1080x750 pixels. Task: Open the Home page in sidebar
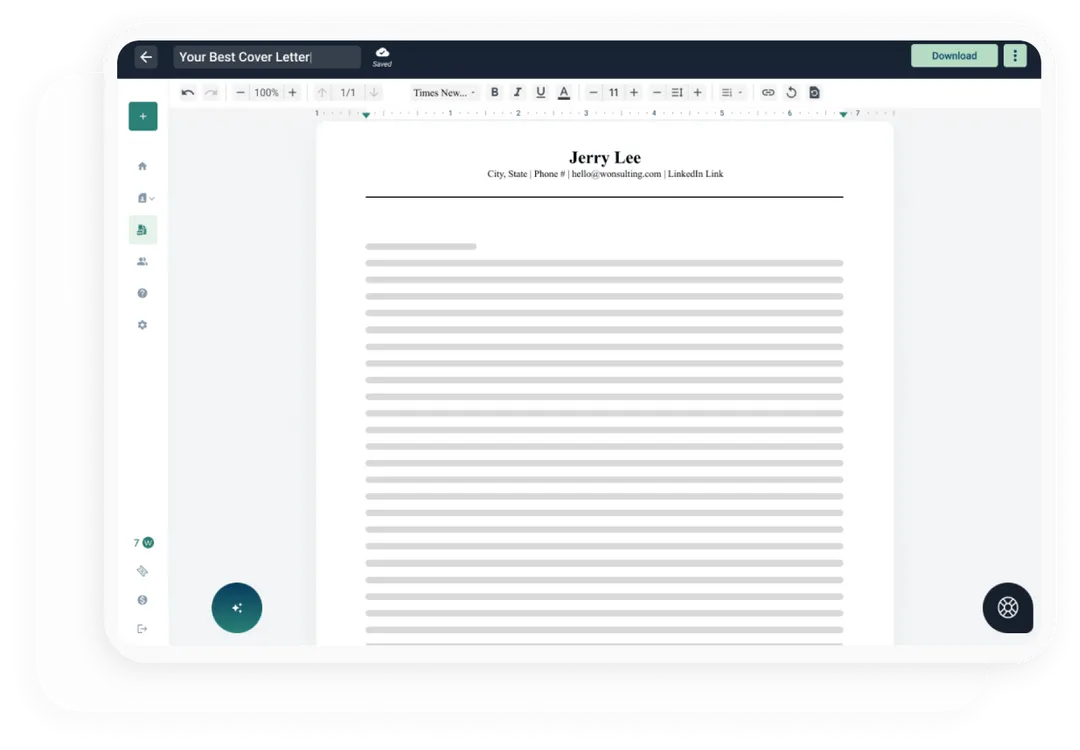point(143,166)
